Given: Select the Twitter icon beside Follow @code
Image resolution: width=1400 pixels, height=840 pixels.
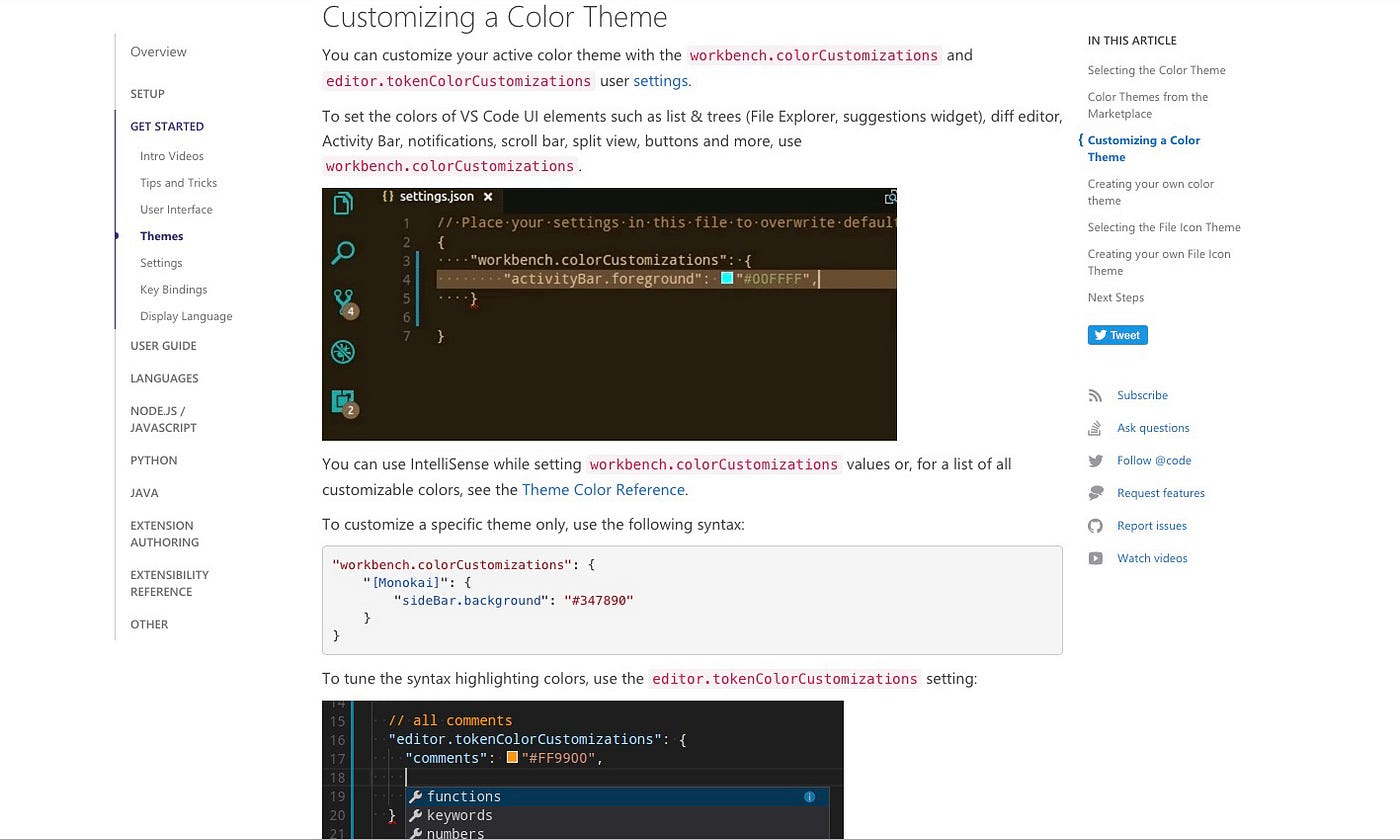Looking at the screenshot, I should (x=1096, y=460).
